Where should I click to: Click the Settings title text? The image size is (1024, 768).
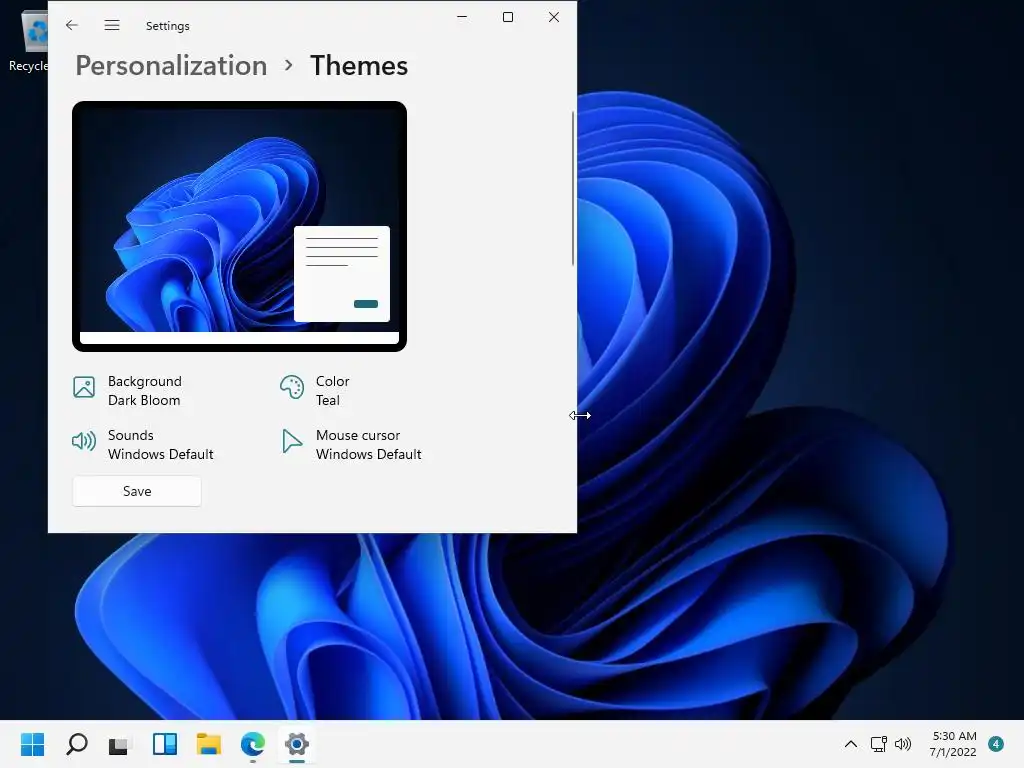click(x=167, y=26)
